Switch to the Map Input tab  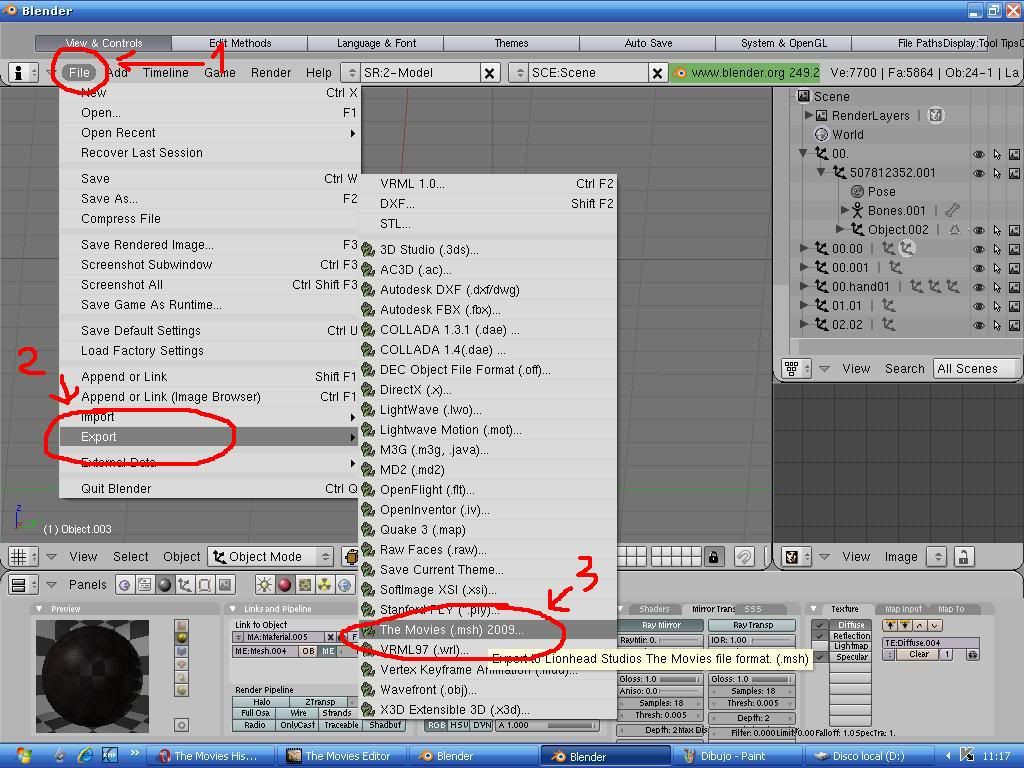(x=903, y=609)
